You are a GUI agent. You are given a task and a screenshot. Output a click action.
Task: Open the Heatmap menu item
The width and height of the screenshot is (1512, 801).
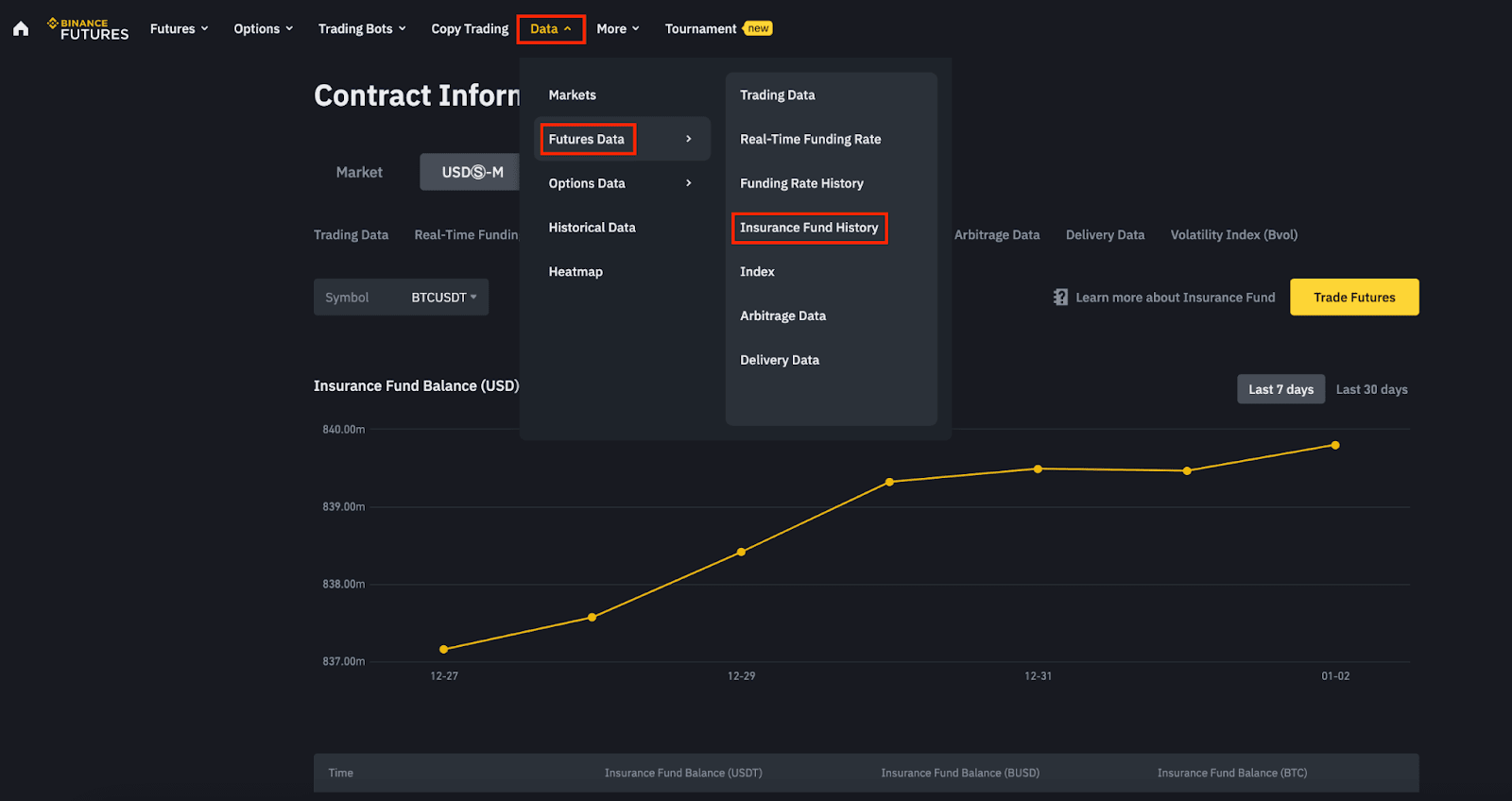[576, 272]
